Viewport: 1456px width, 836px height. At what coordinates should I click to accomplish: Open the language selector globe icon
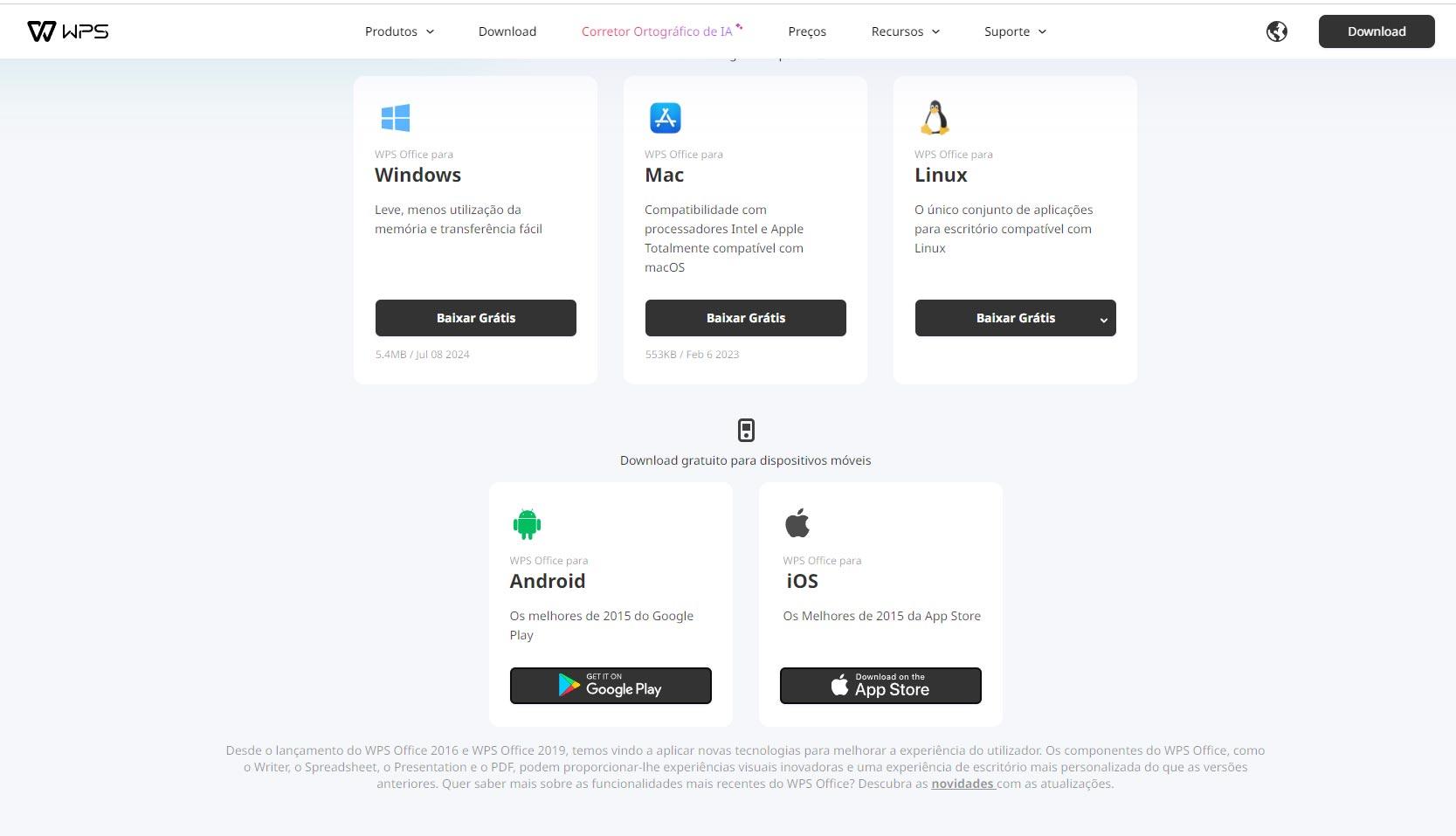point(1276,31)
